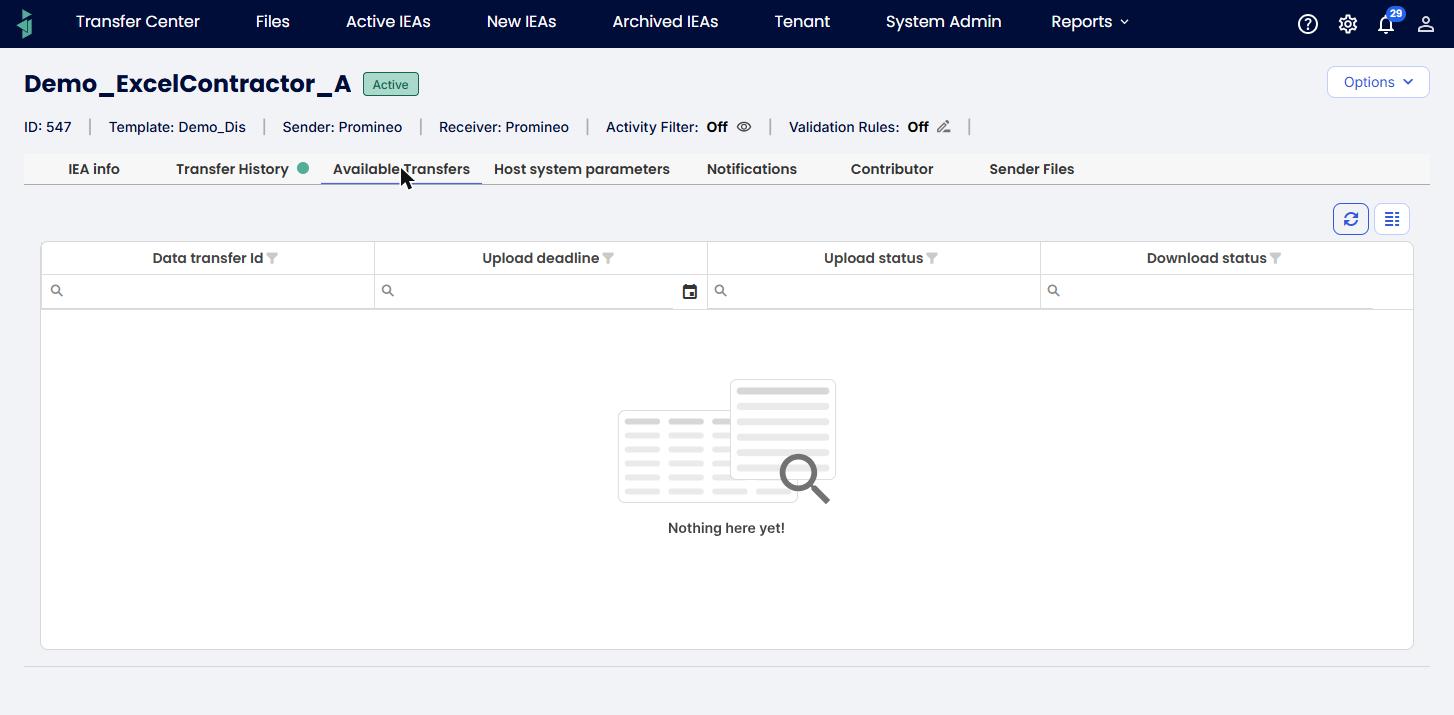
Task: Click the 'Nothing here yet!' message
Action: (726, 528)
